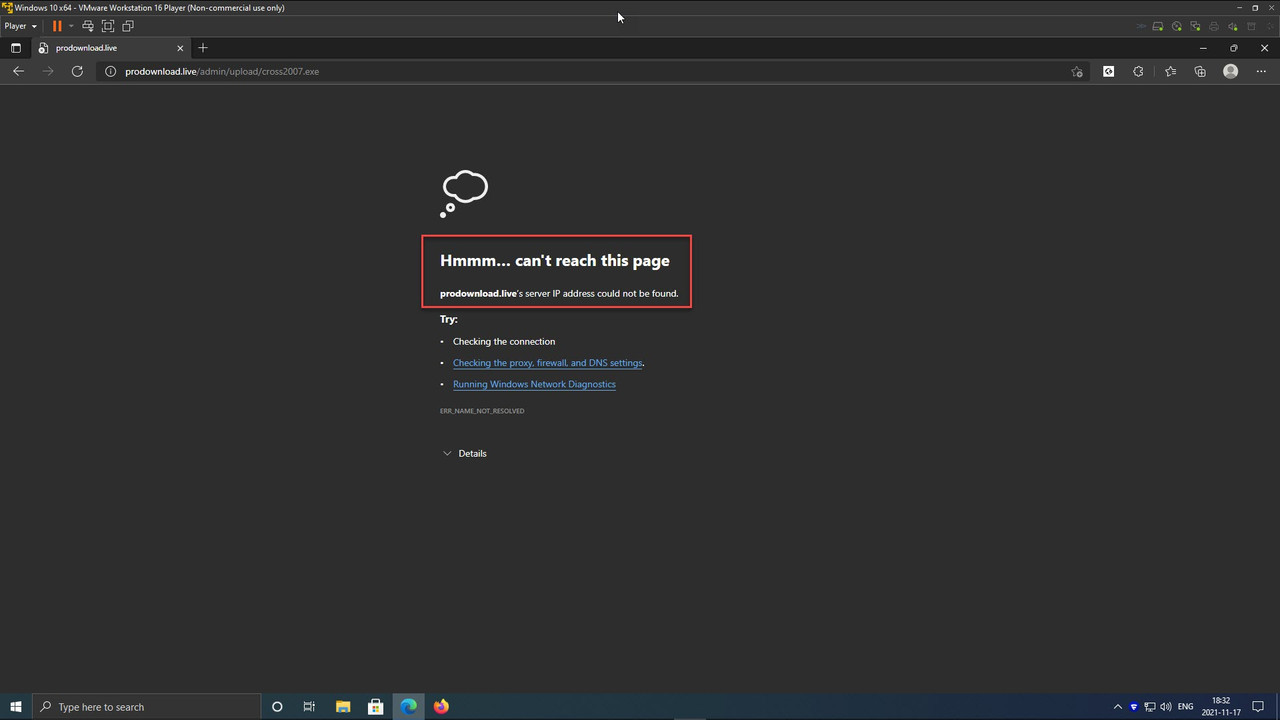Open network status tray icon

click(x=1150, y=707)
